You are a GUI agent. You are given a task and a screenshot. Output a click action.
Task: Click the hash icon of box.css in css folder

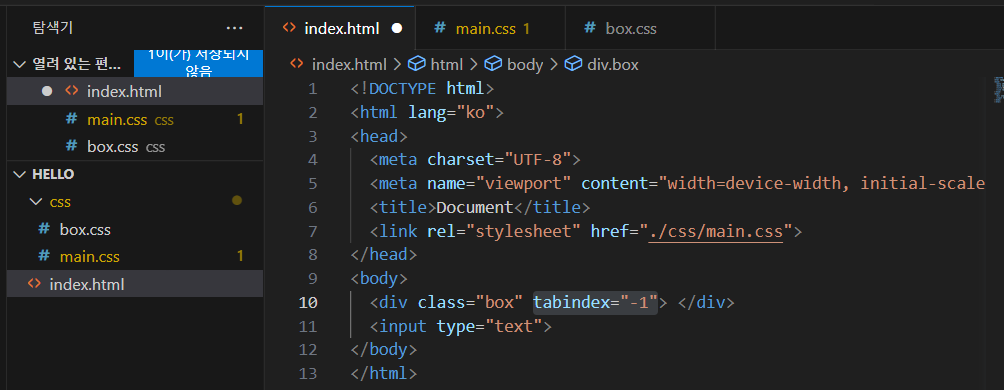coord(44,229)
